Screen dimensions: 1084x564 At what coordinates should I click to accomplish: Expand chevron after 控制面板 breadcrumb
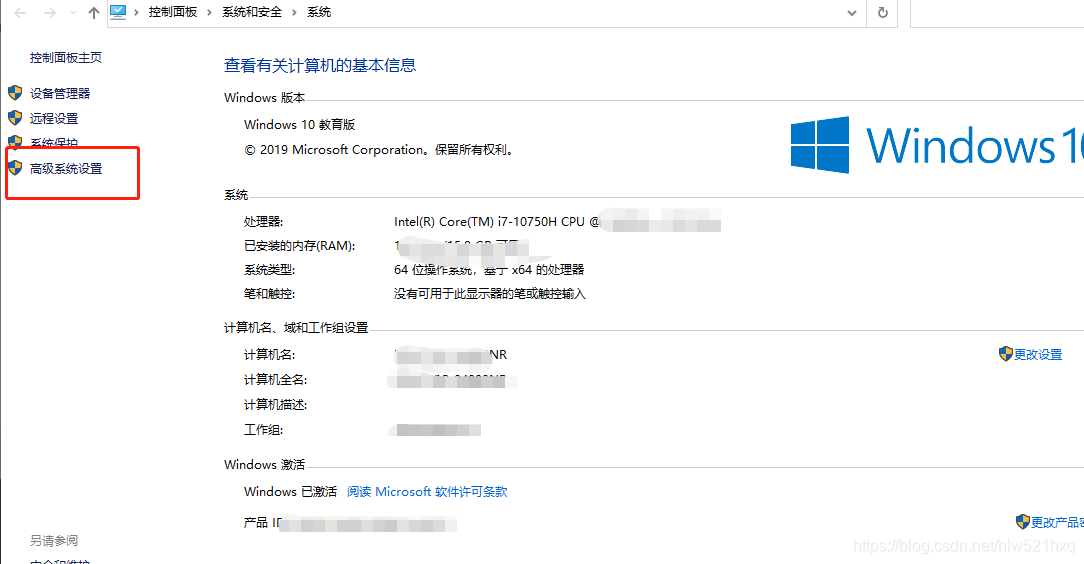pos(209,12)
